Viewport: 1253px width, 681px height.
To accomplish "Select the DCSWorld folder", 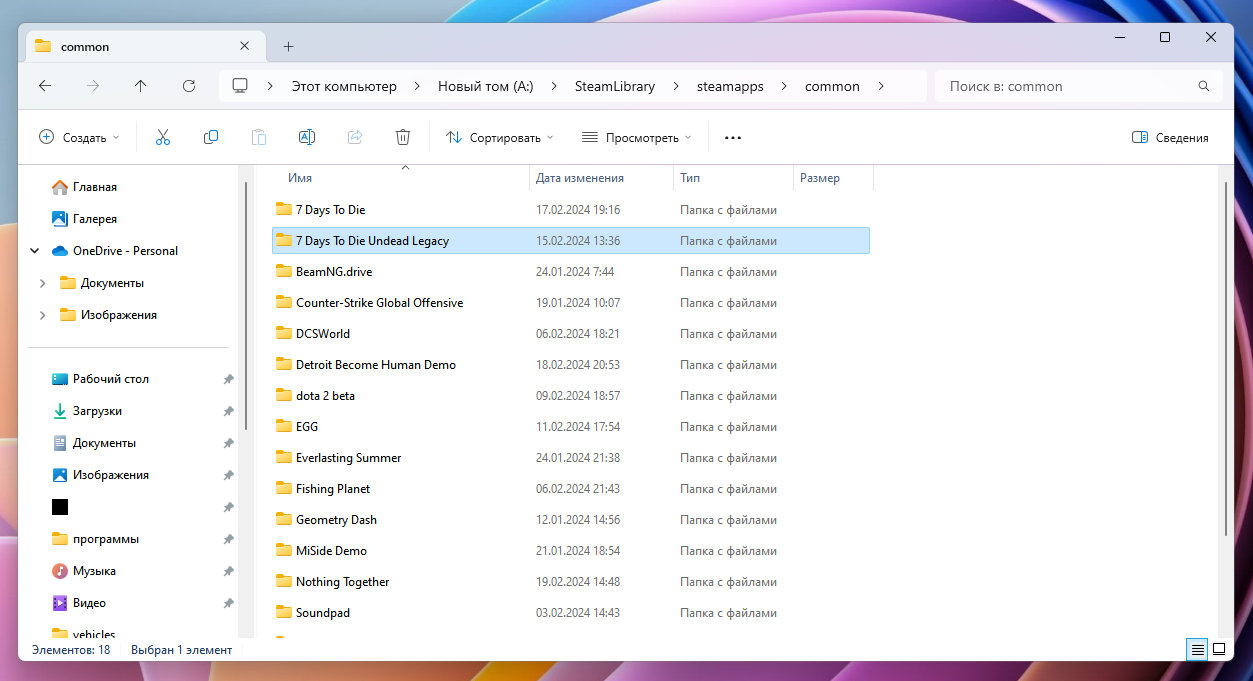I will pos(571,334).
